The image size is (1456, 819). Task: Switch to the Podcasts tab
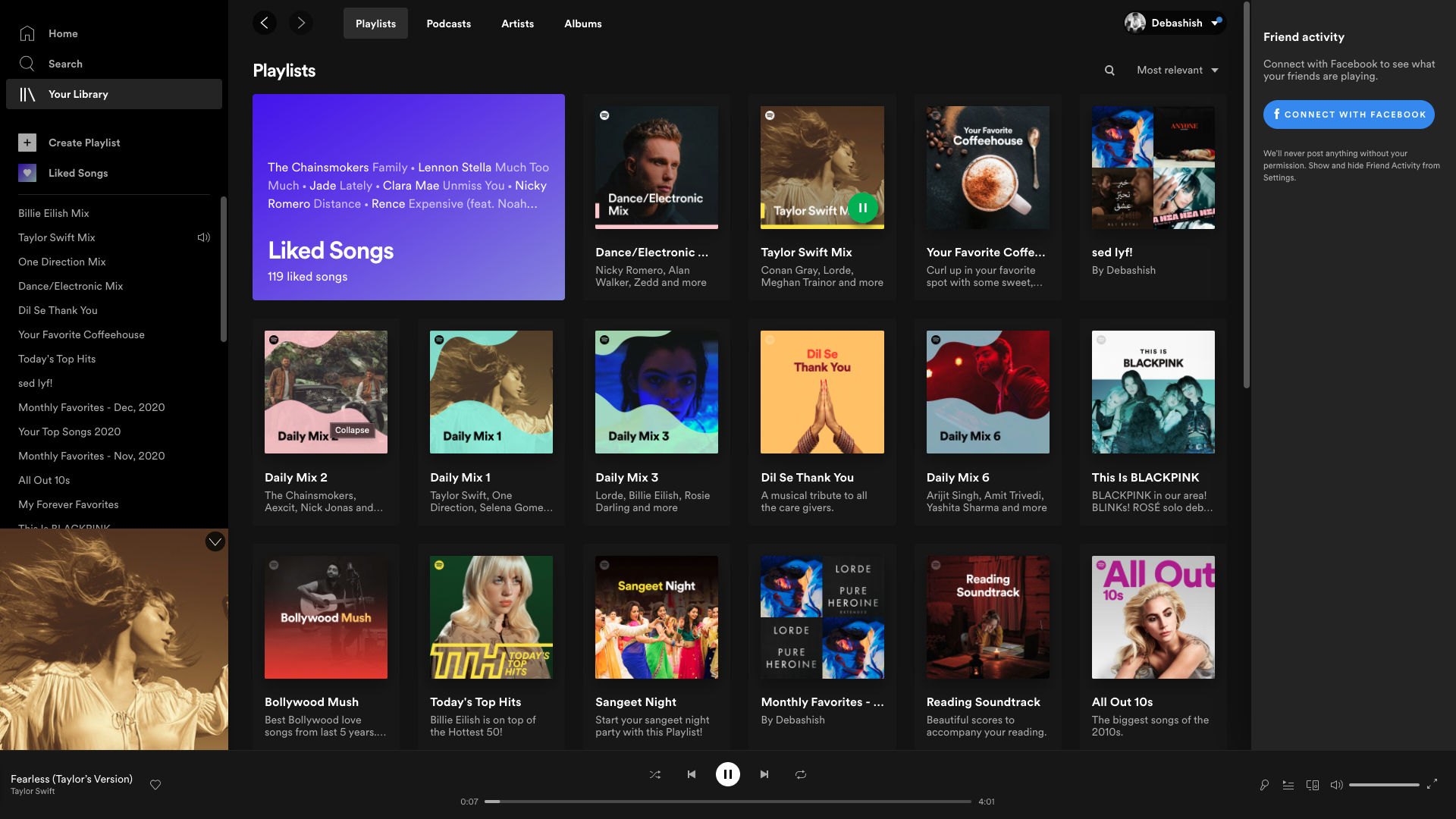tap(449, 24)
